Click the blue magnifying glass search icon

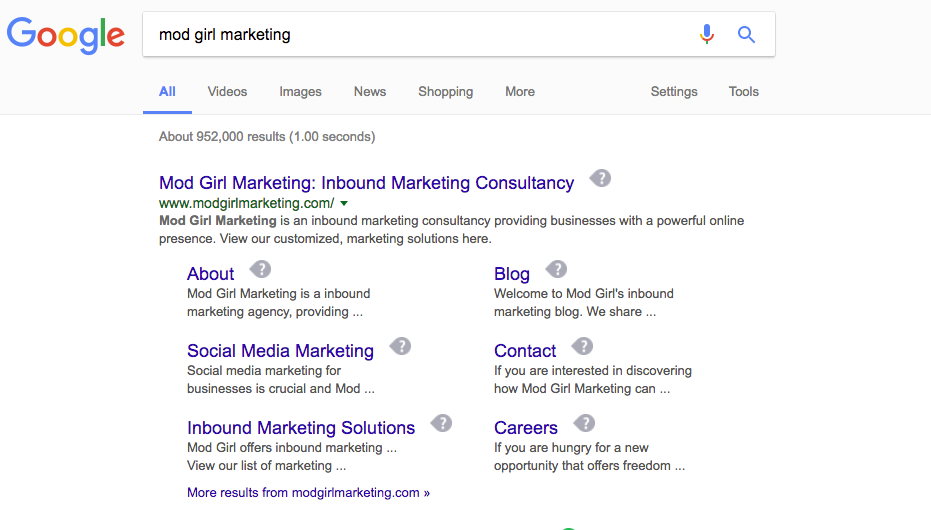(746, 34)
